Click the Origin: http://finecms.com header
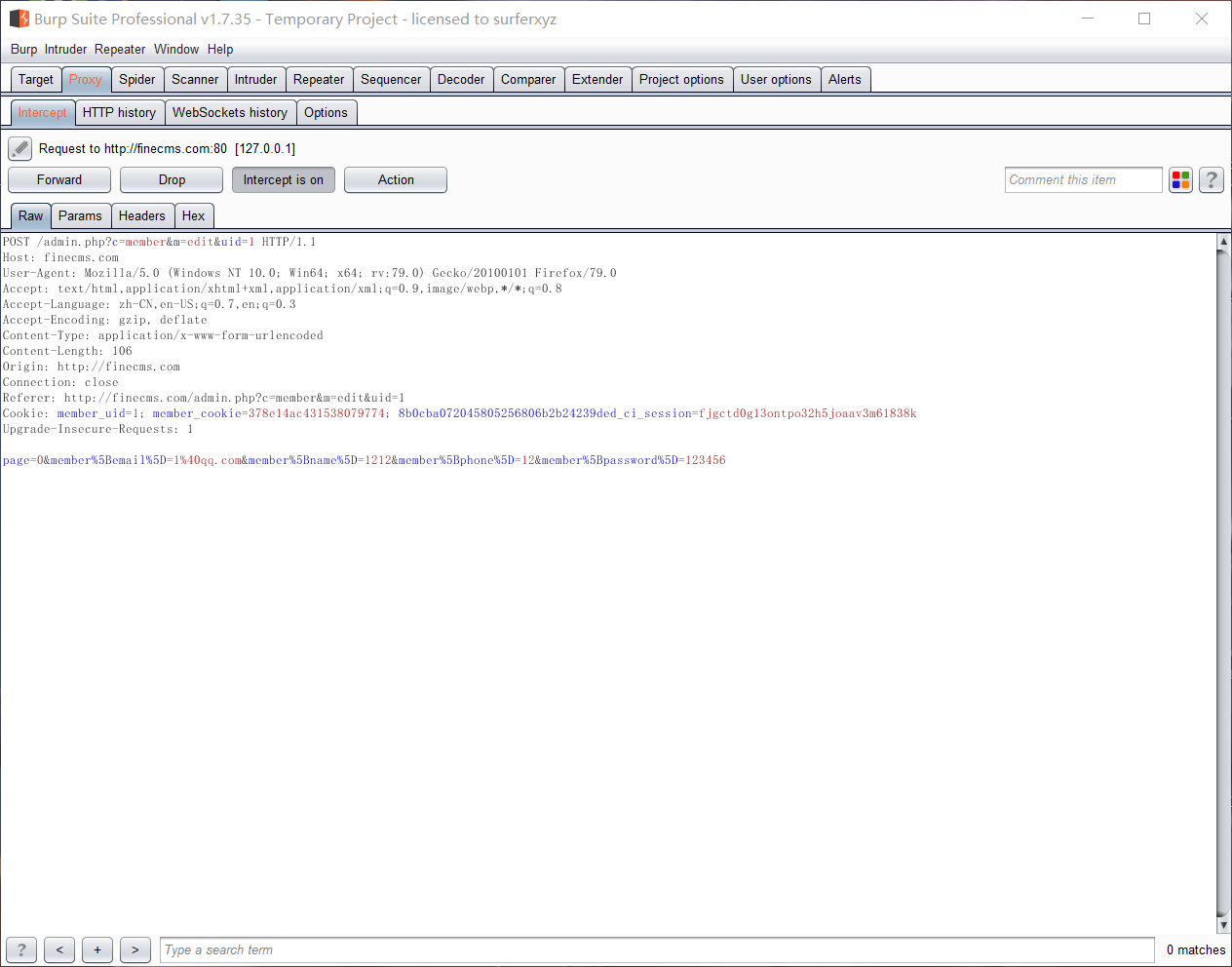 point(92,367)
